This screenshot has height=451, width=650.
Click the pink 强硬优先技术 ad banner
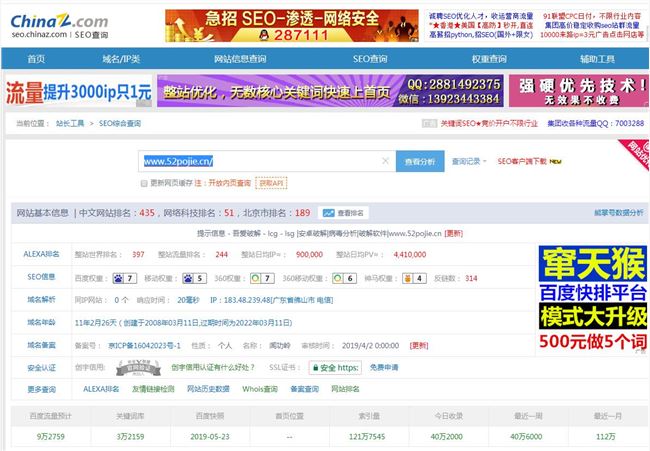[579, 91]
